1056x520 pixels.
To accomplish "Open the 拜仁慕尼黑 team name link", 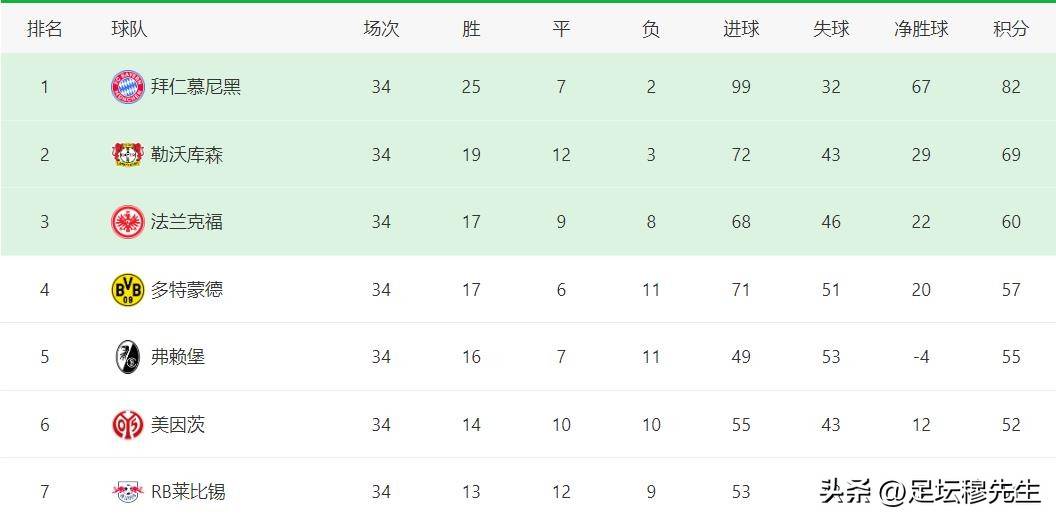I will (196, 87).
